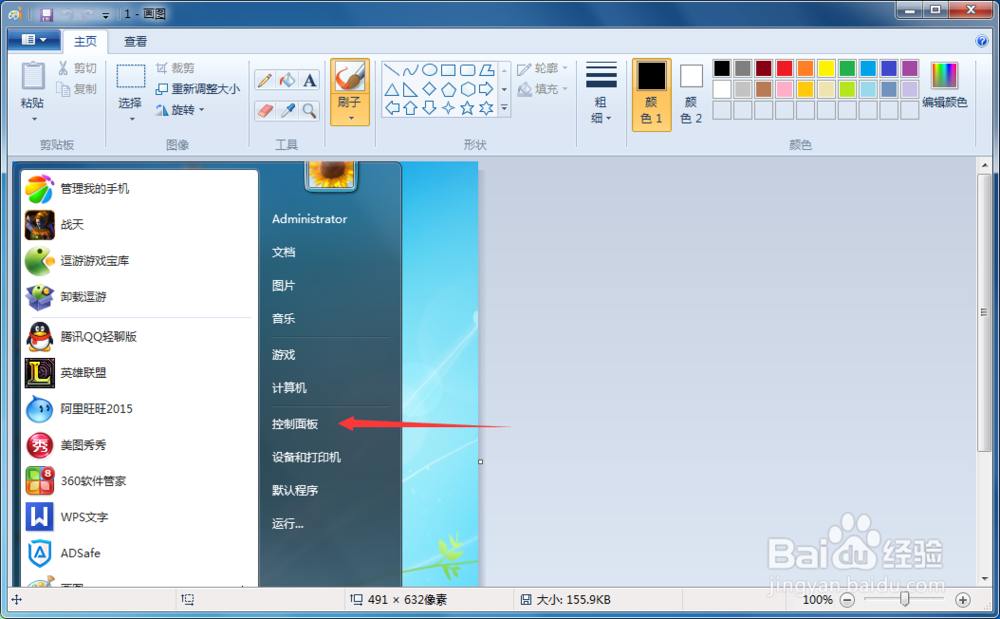Activate Color 2 (颜色 2) background box

pyautogui.click(x=691, y=95)
